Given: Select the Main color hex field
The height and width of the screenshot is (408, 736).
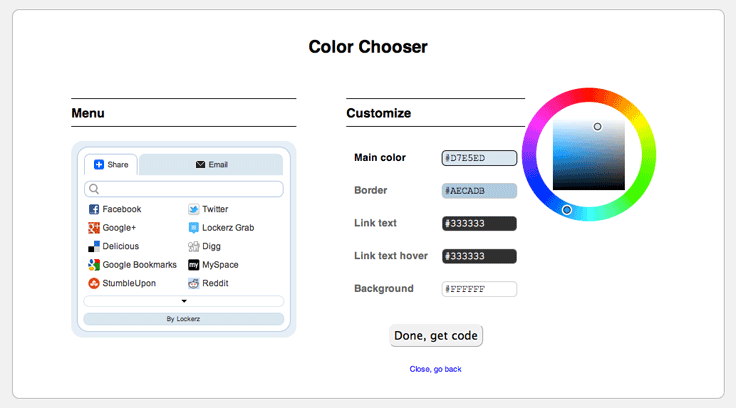Looking at the screenshot, I should [x=479, y=158].
